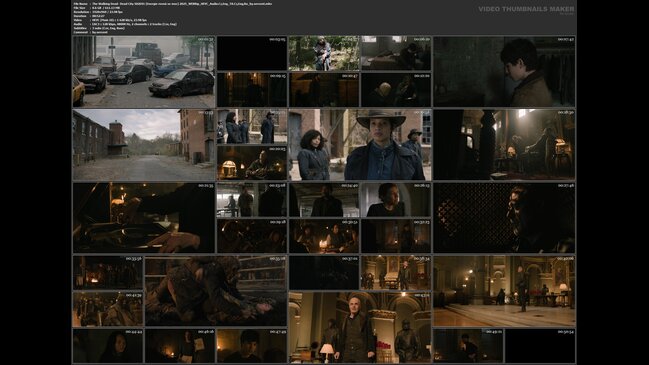Open the last black frame in bottom-right corner

click(x=540, y=346)
